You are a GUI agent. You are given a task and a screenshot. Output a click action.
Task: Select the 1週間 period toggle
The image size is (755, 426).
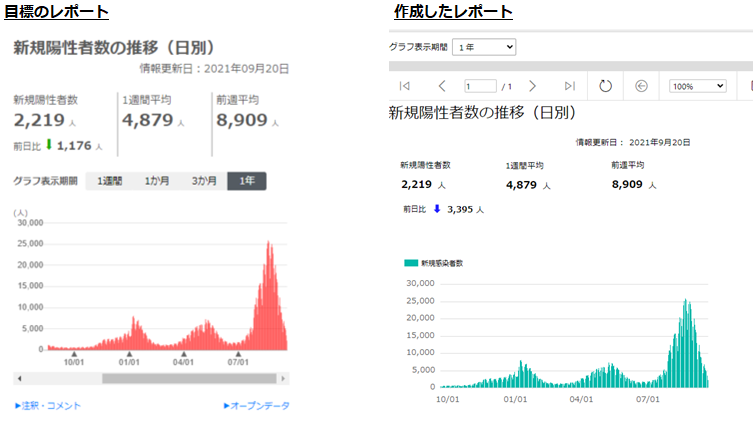click(109, 181)
